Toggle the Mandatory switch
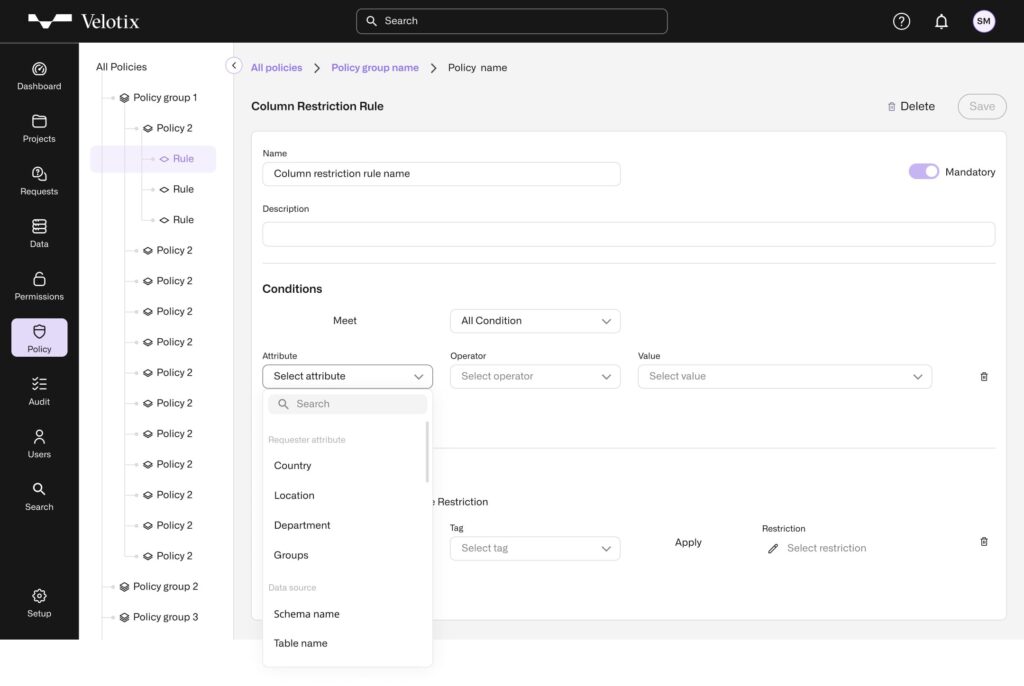Viewport: 1024px width, 686px height. pos(923,172)
